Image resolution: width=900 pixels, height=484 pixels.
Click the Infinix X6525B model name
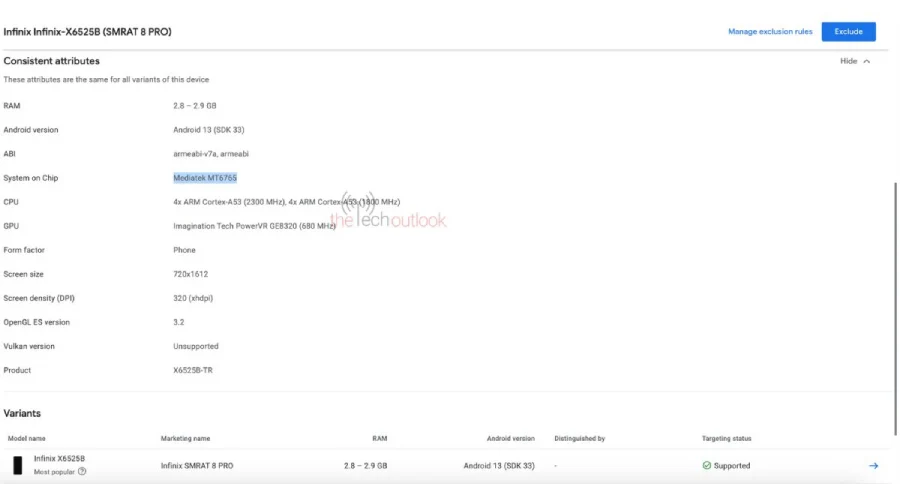[59, 458]
